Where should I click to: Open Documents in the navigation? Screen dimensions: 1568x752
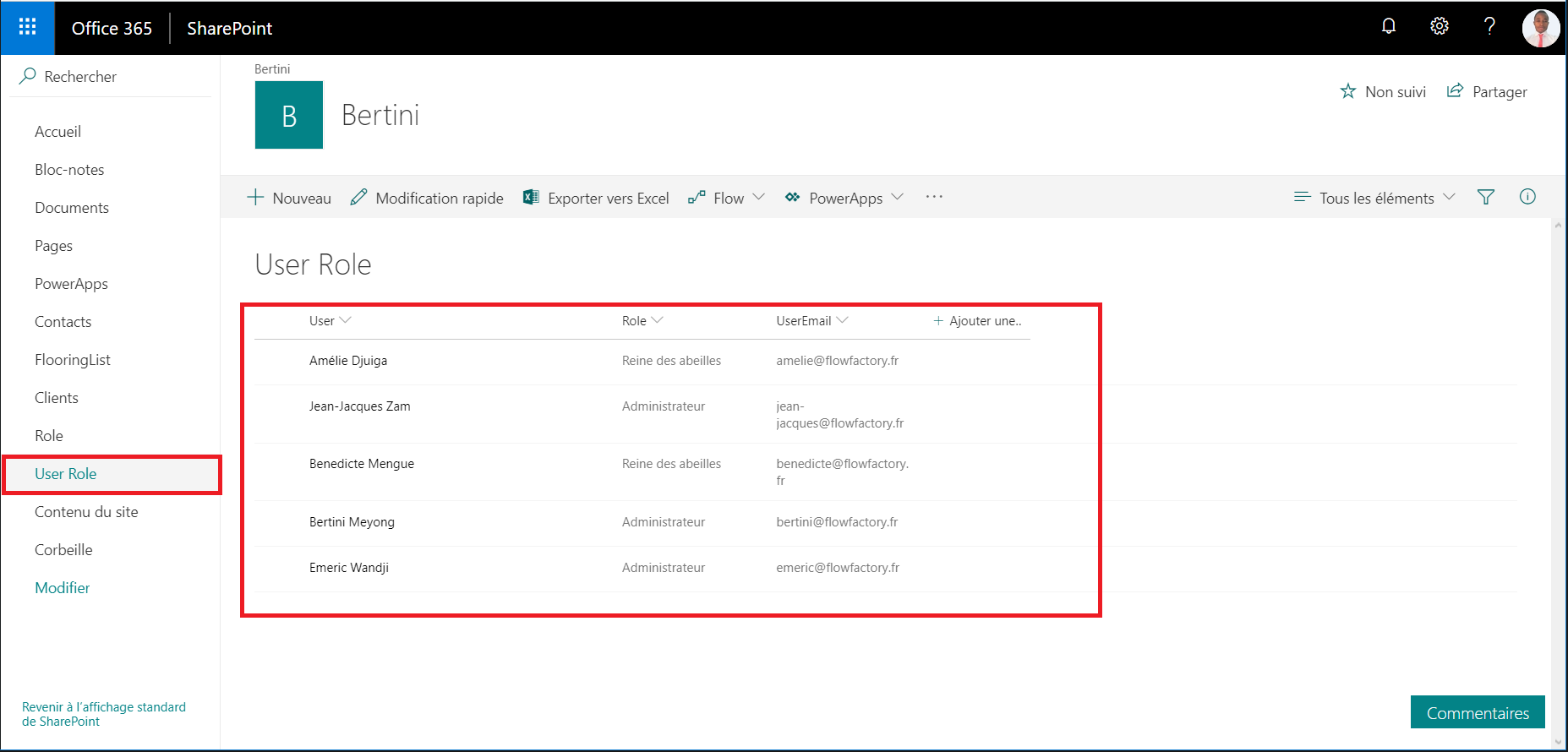coord(72,208)
